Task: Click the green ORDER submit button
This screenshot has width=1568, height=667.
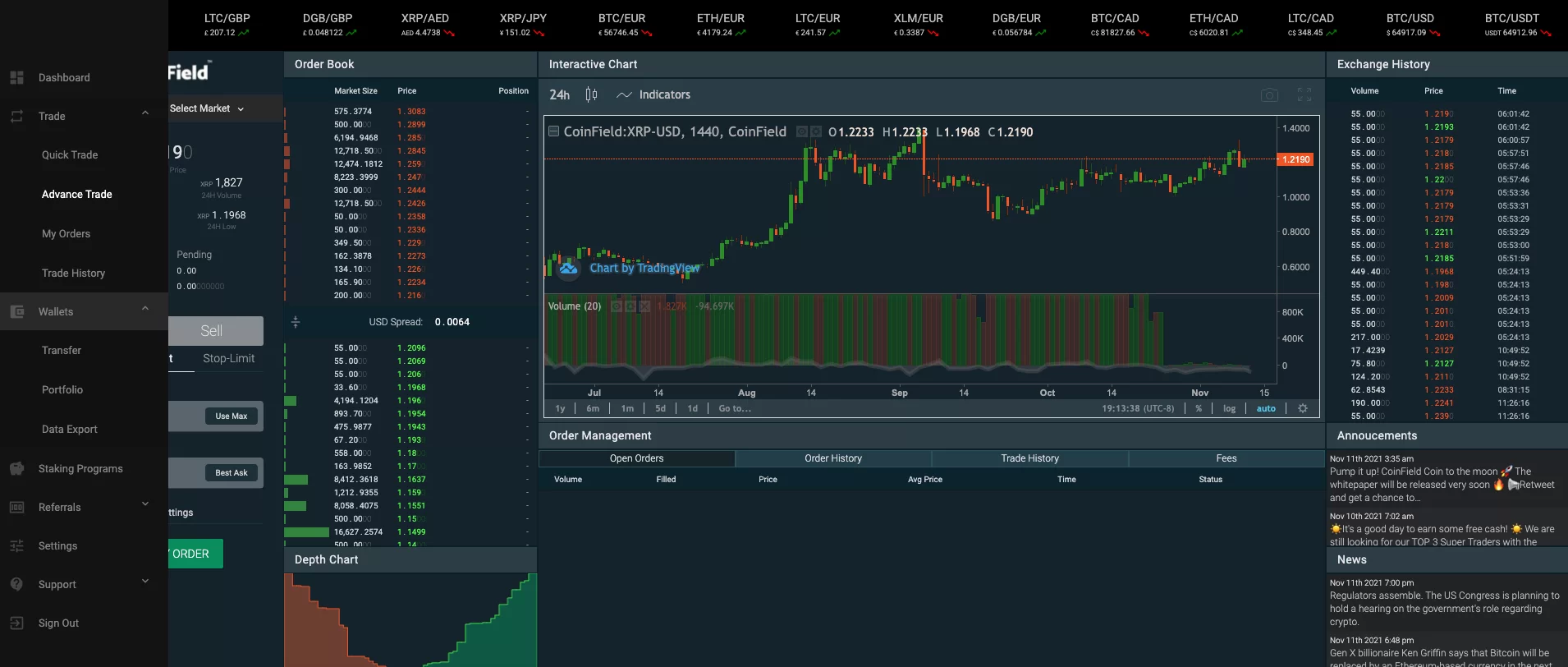Action: pos(195,554)
